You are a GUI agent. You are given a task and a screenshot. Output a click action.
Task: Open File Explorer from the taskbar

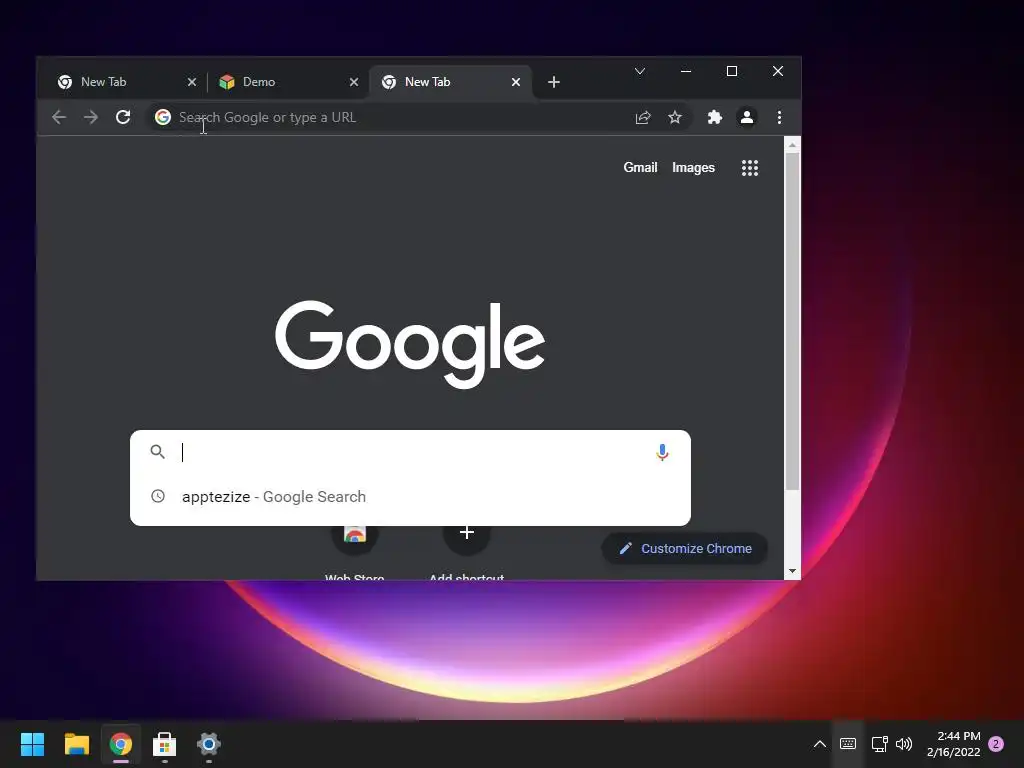76,744
